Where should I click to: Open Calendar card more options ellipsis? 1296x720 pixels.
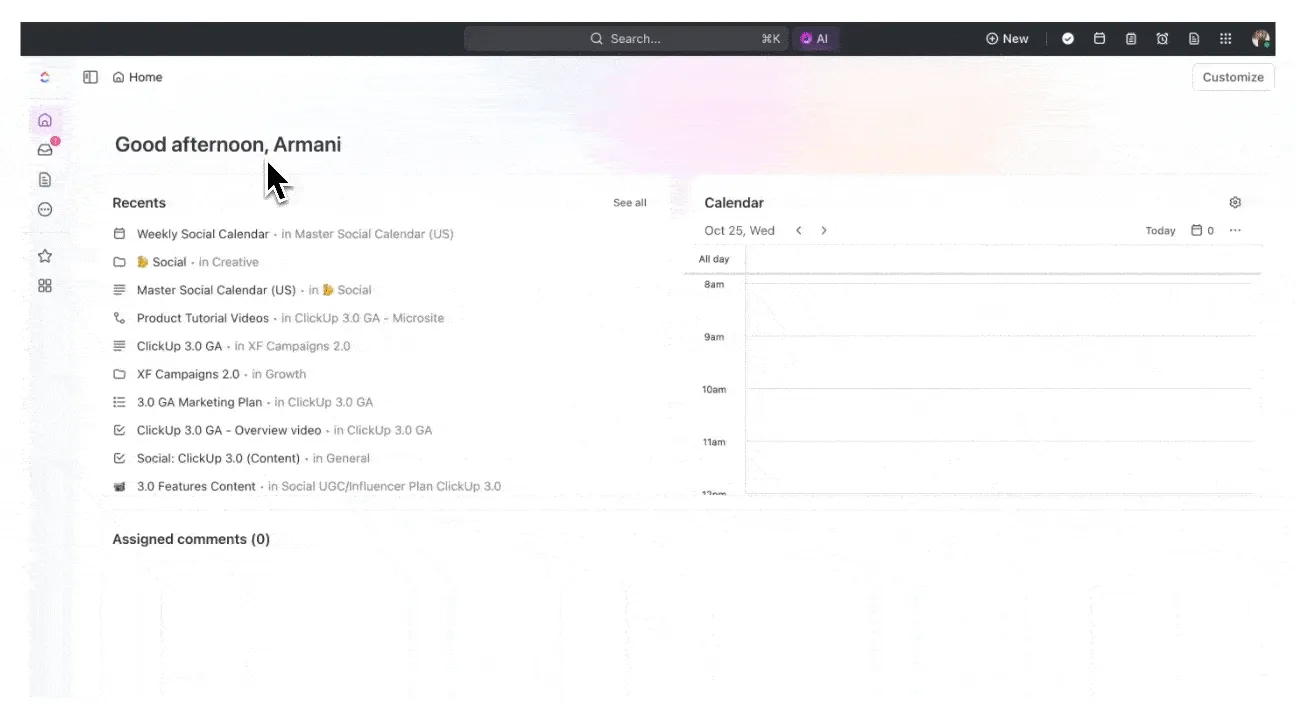(x=1235, y=231)
